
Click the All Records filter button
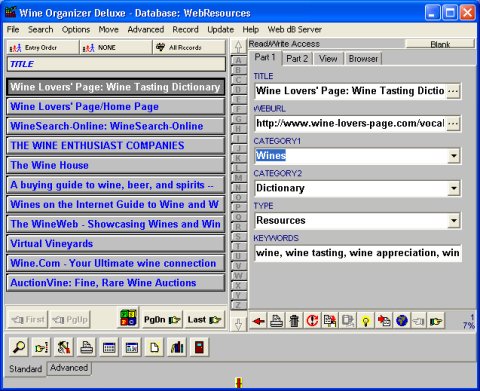[189, 47]
